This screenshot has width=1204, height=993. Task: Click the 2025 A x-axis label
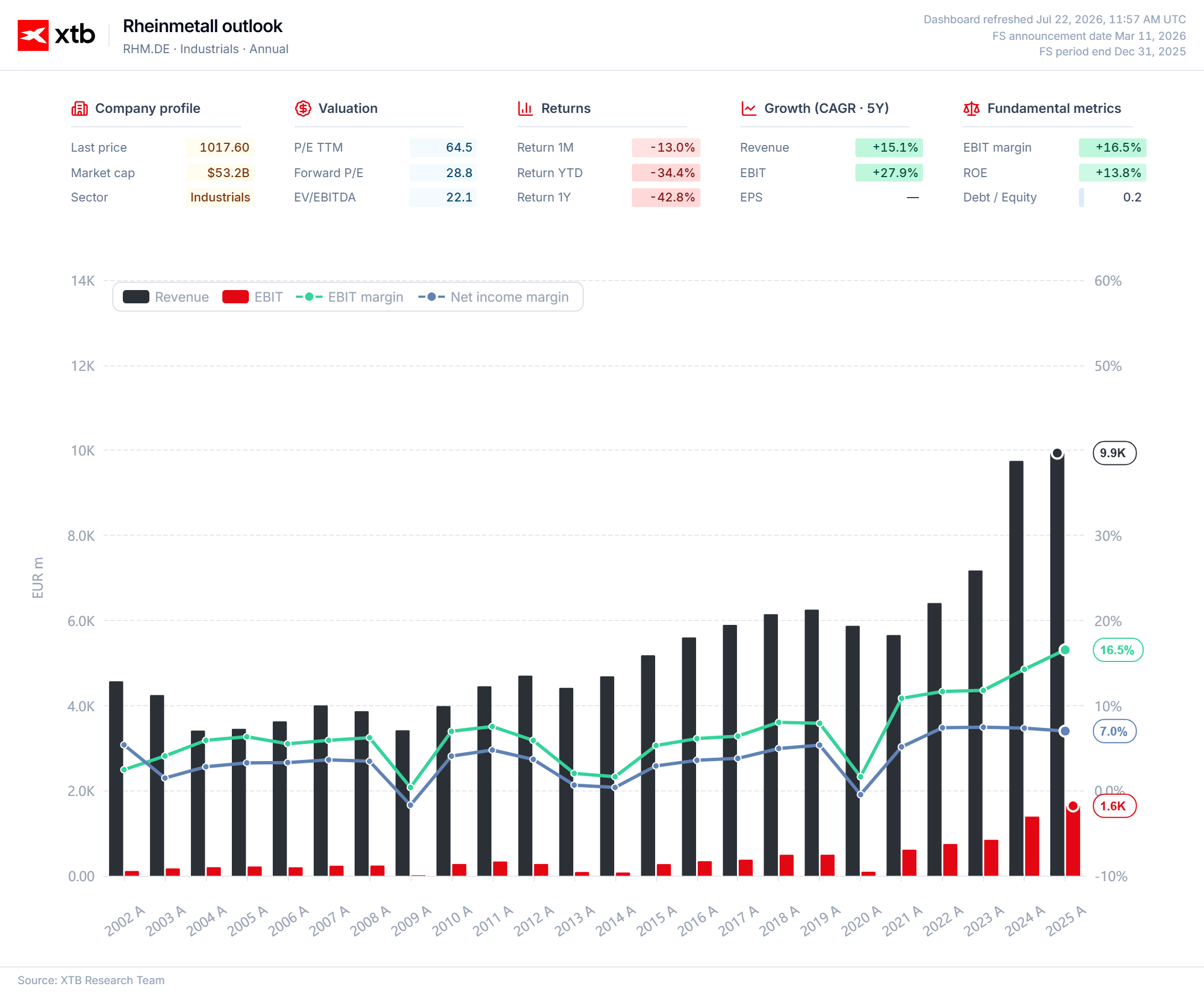[1065, 920]
